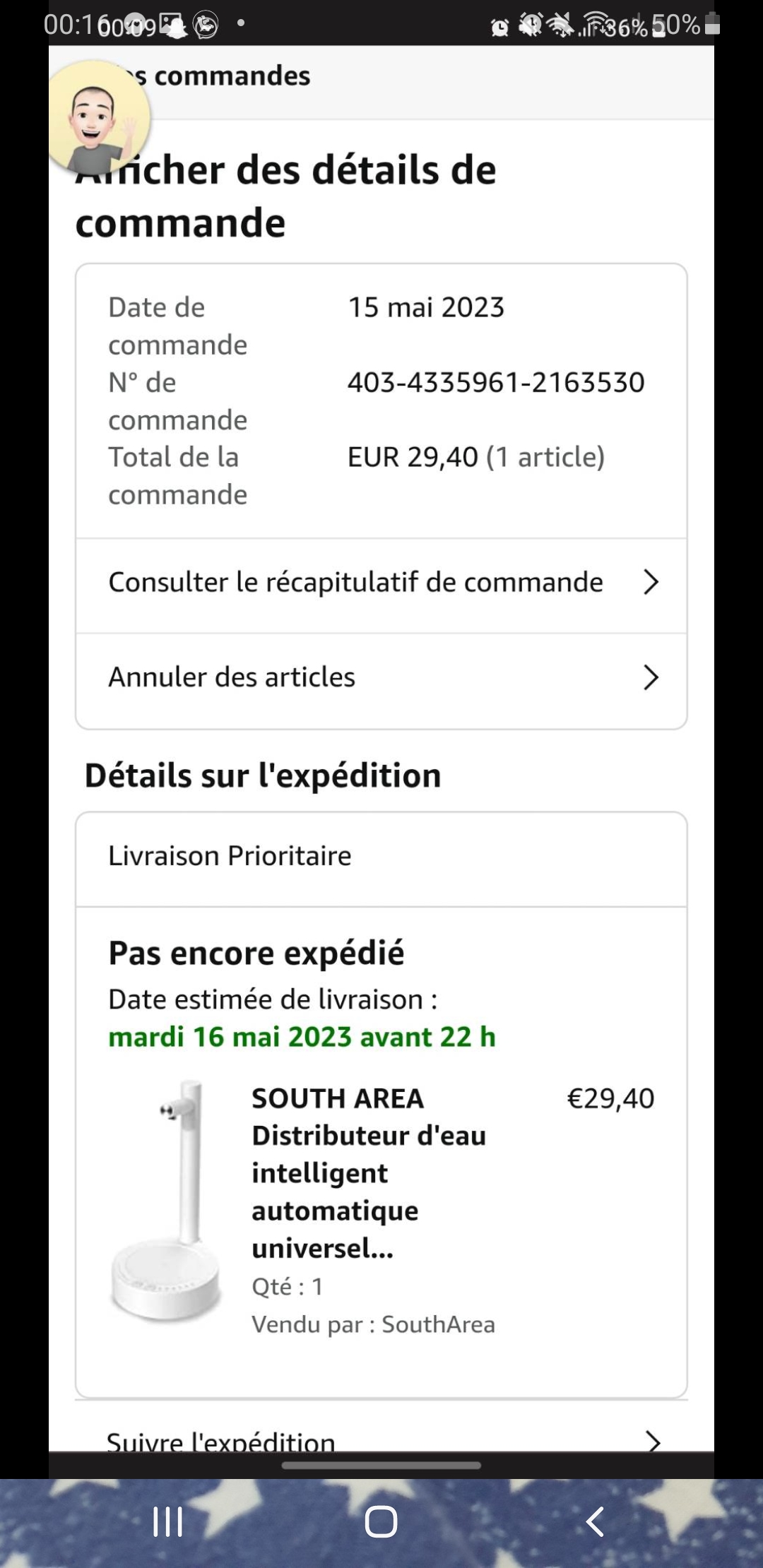Tap the battery indicator in status bar
The height and width of the screenshot is (1568, 763).
(712, 25)
